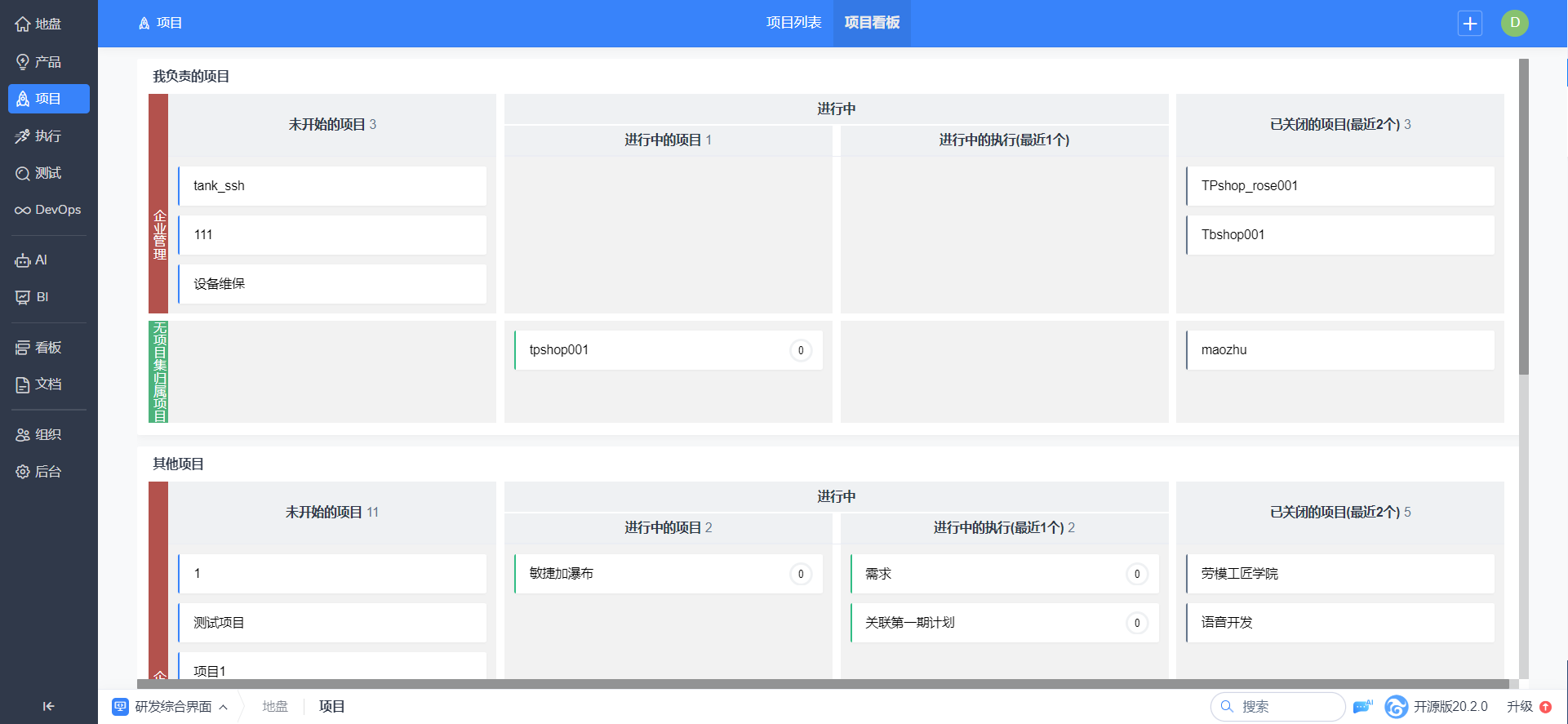Open the AI robot icon in sidebar

(23, 260)
